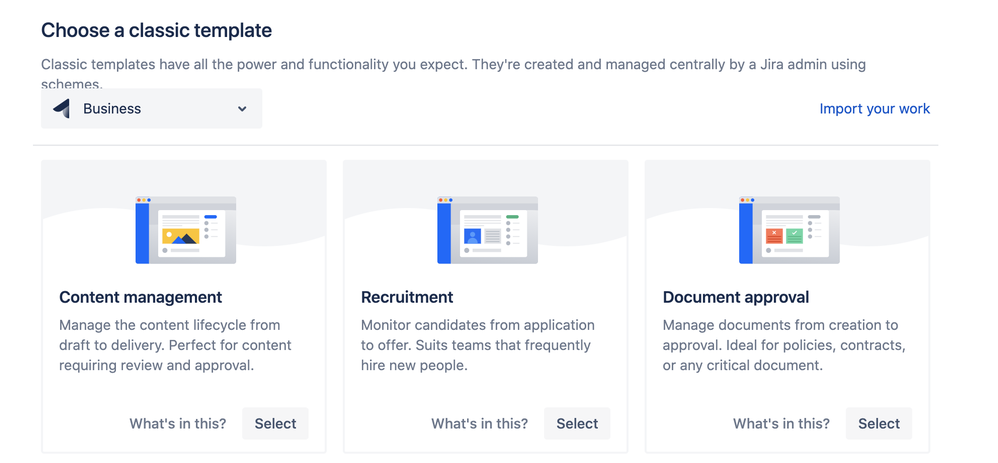Open the Business template type selector

coord(151,109)
